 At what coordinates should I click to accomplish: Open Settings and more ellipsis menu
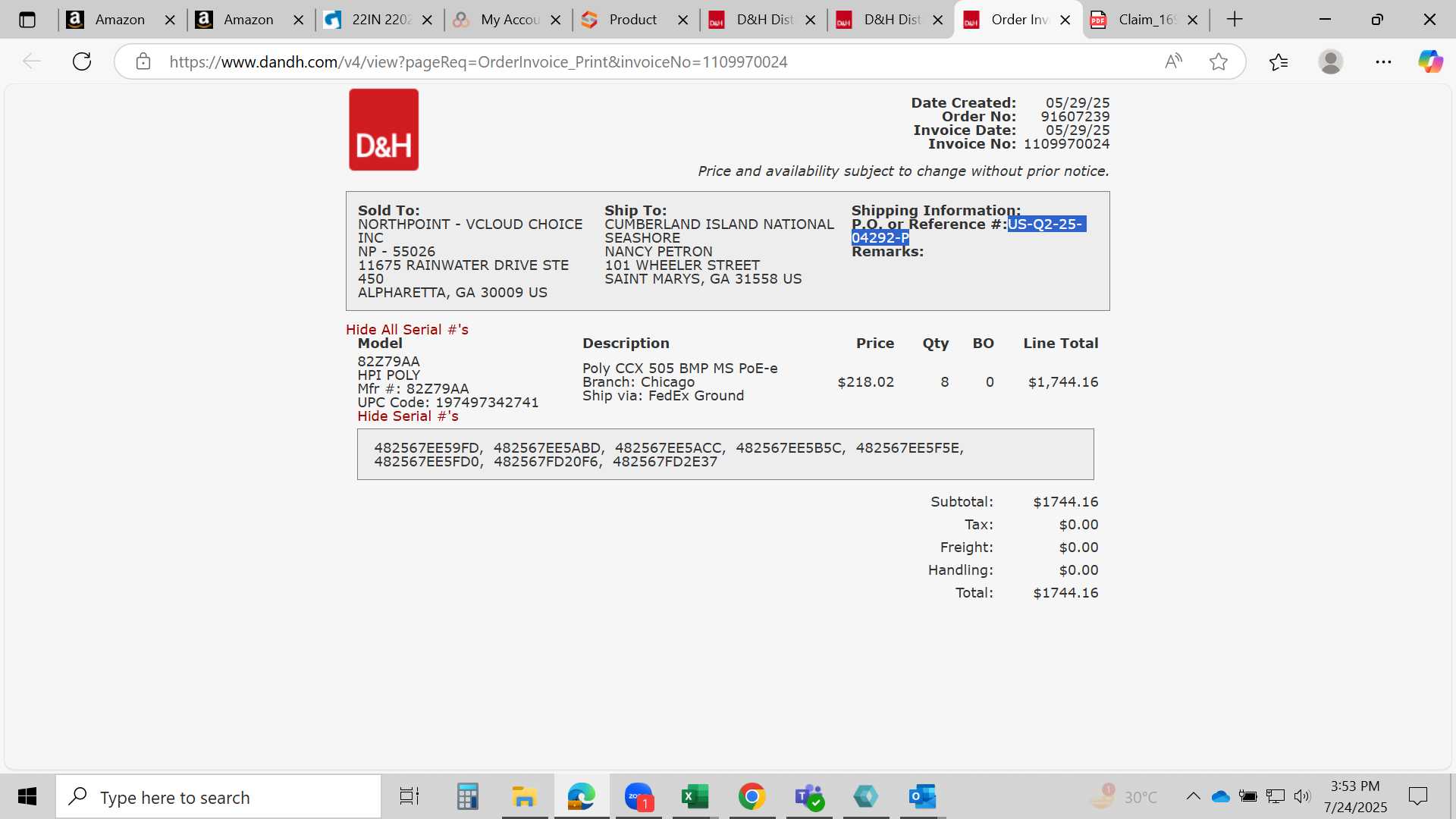click(x=1383, y=61)
